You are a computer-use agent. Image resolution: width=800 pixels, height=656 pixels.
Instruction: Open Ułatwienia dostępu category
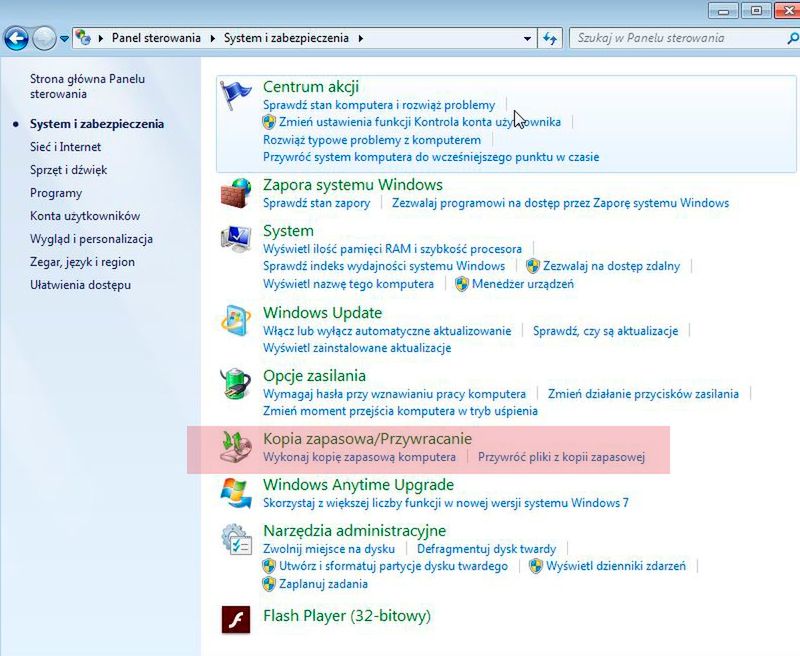[80, 285]
